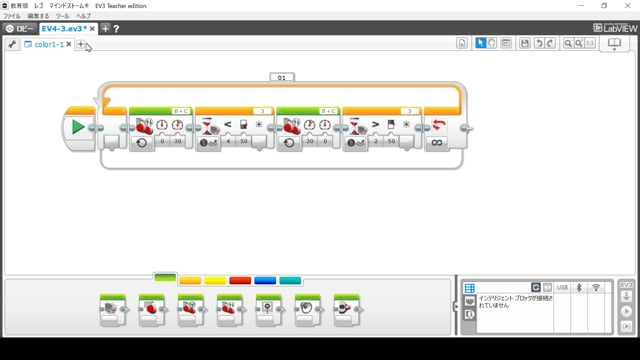
Task: Pick the Medium Motor block in palette
Action: (x=113, y=310)
